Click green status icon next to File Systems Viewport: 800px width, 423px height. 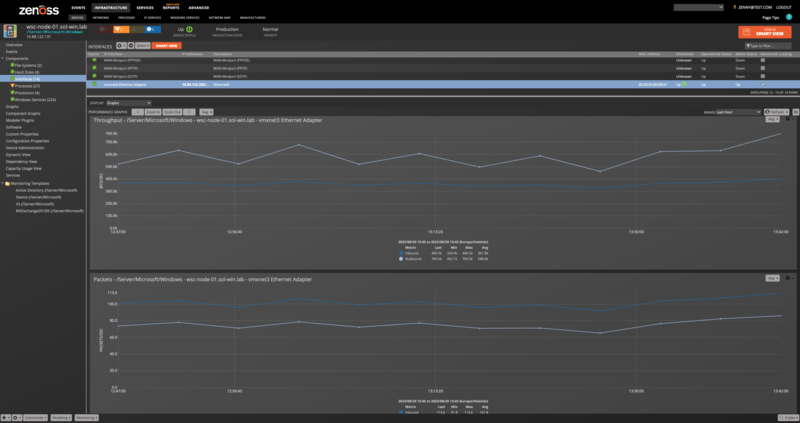[13, 65]
